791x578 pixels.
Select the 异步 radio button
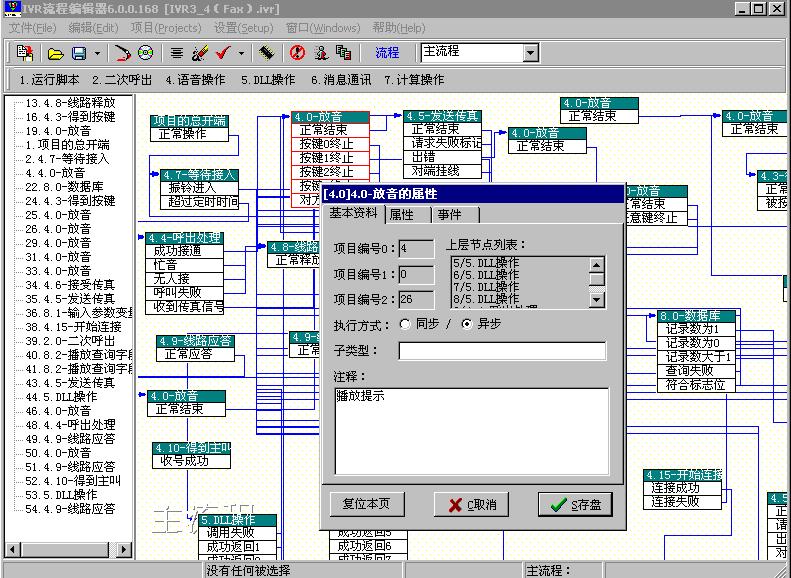[467, 324]
